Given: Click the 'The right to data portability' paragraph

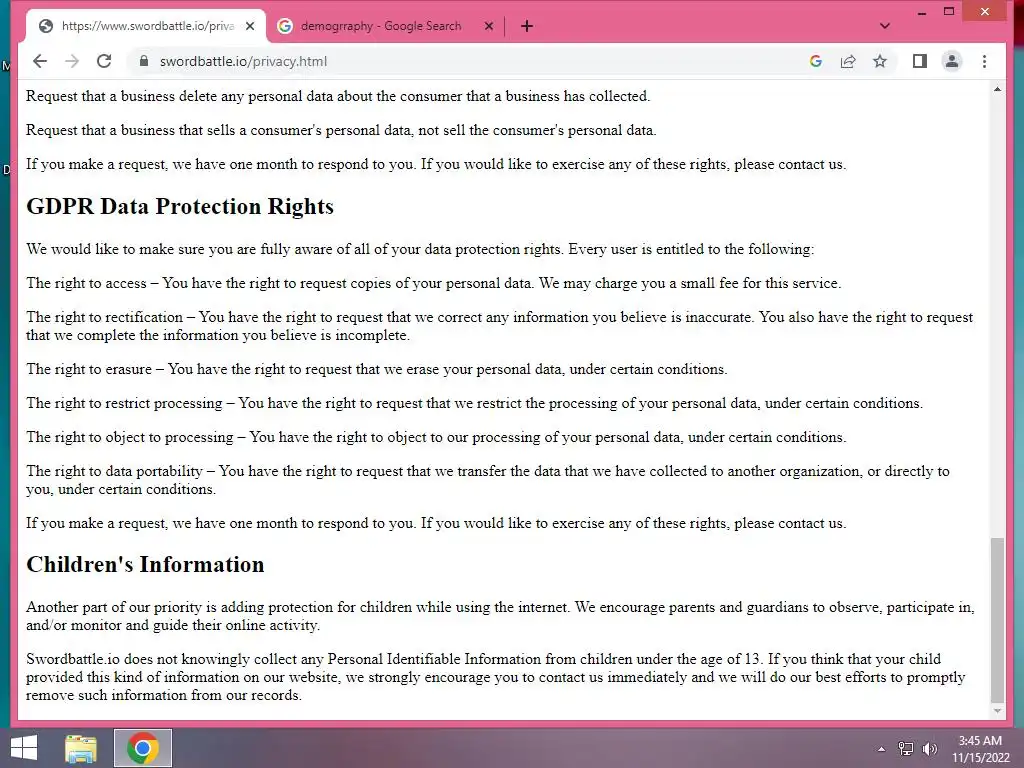Looking at the screenshot, I should tap(488, 480).
